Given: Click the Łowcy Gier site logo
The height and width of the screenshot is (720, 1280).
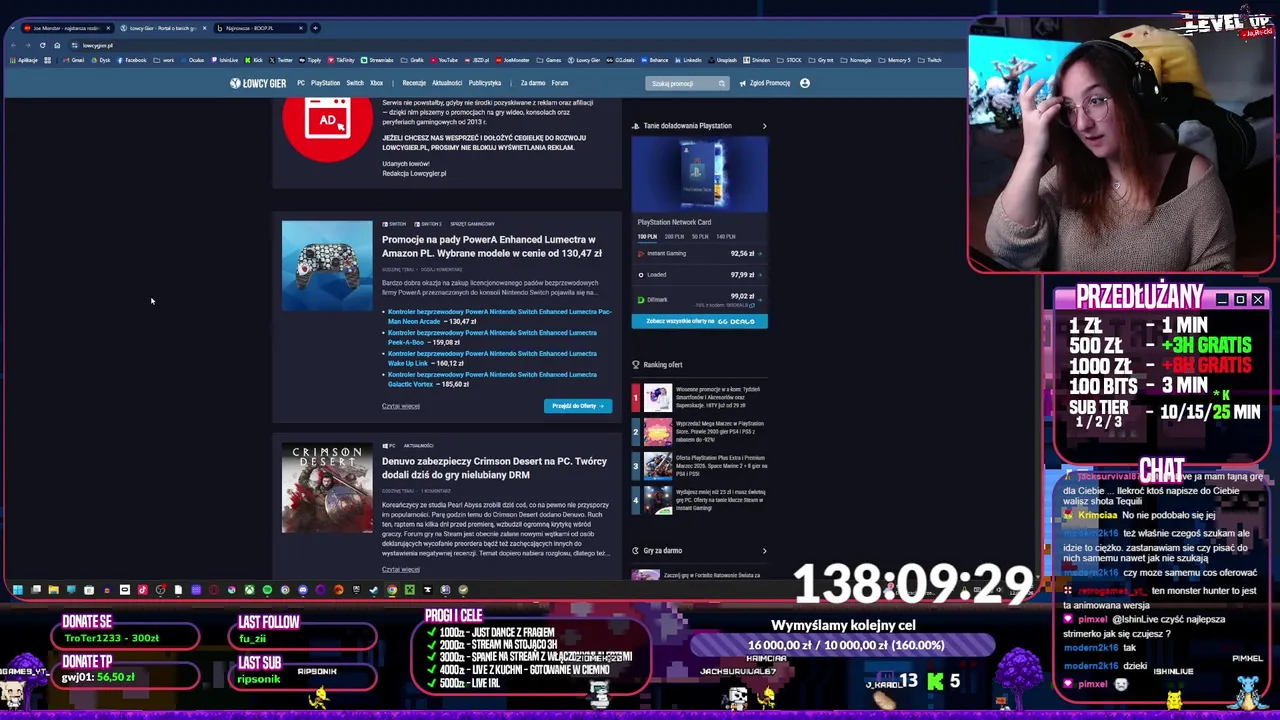Looking at the screenshot, I should (x=258, y=83).
